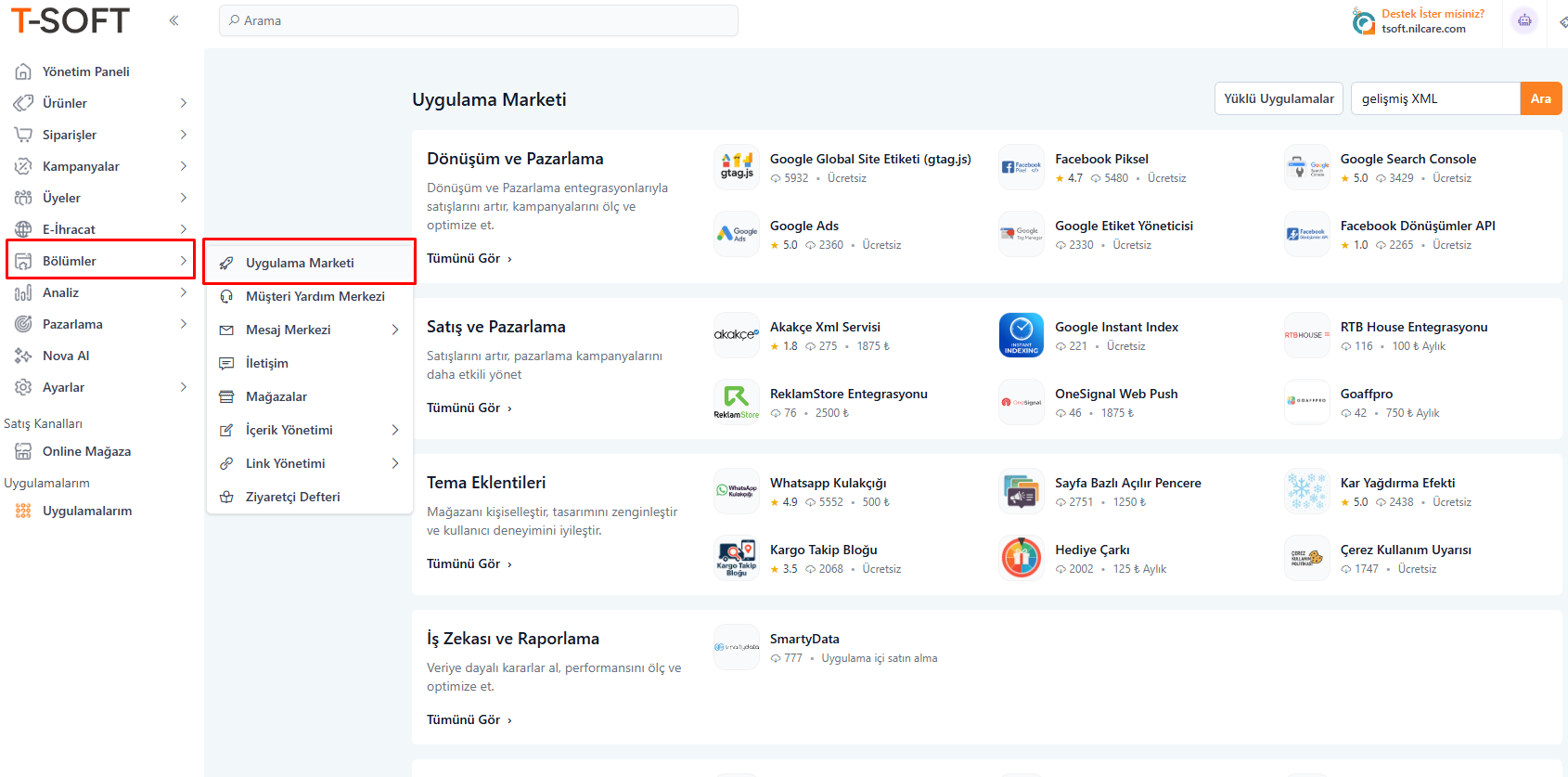Click the Yüklü Uygulamalar button

tap(1279, 98)
